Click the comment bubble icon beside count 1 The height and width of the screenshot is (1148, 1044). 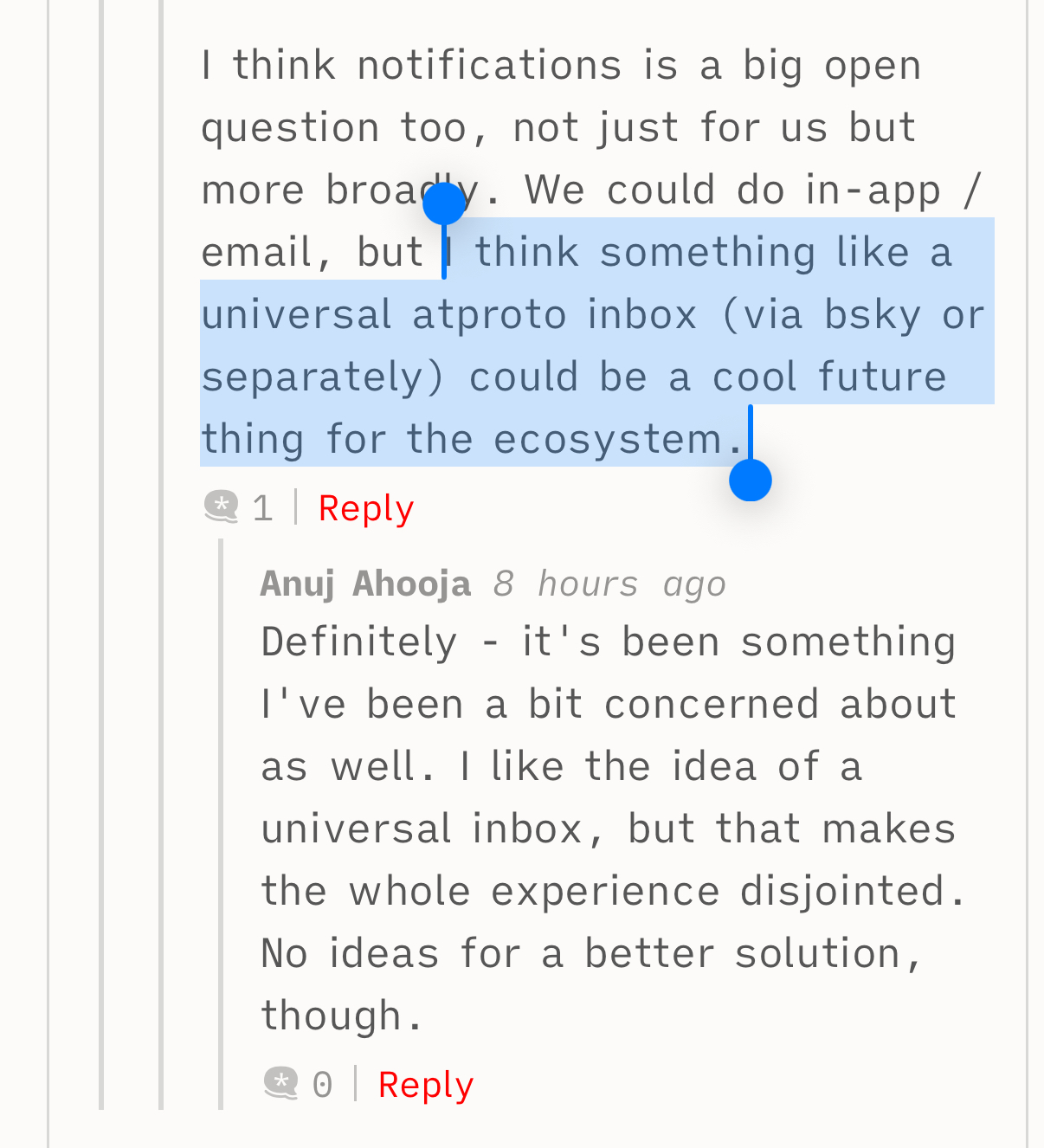point(222,507)
